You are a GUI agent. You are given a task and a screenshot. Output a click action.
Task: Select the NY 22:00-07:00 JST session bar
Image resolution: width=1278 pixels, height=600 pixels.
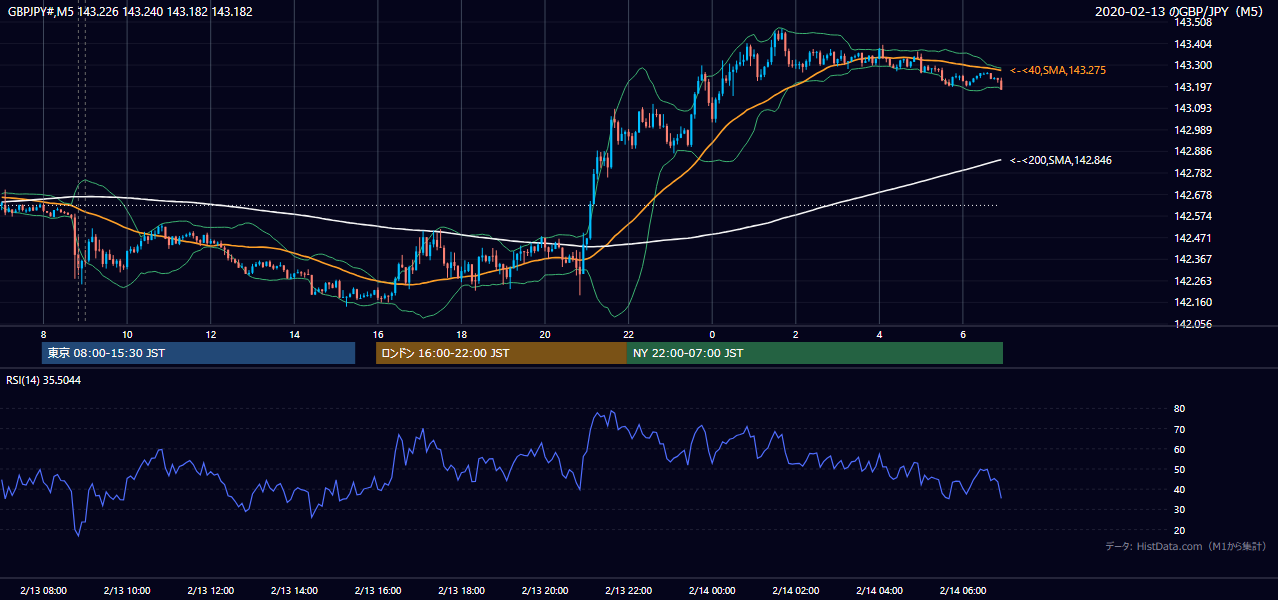click(x=815, y=353)
